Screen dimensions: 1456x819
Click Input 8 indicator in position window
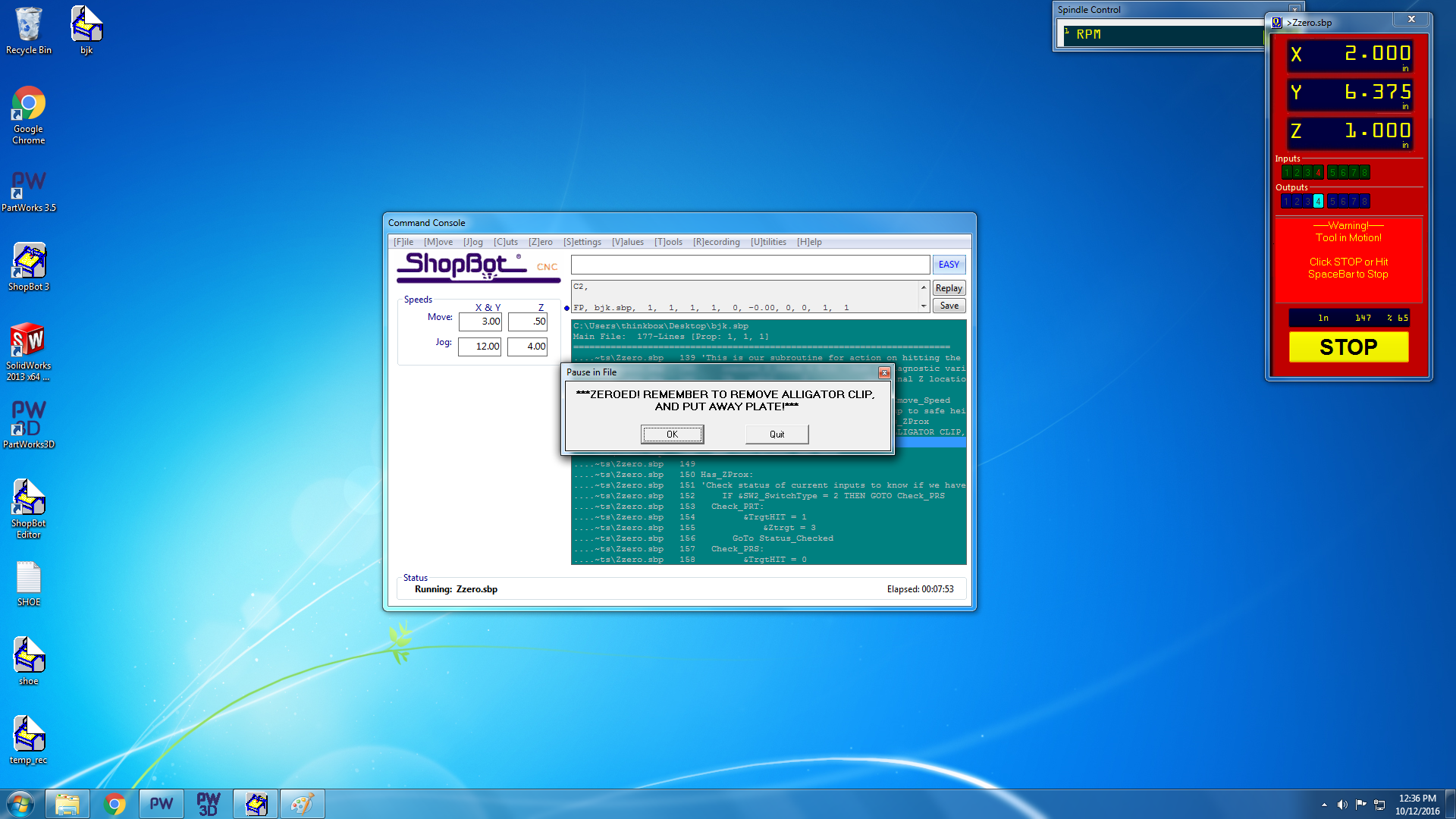[x=1364, y=173]
